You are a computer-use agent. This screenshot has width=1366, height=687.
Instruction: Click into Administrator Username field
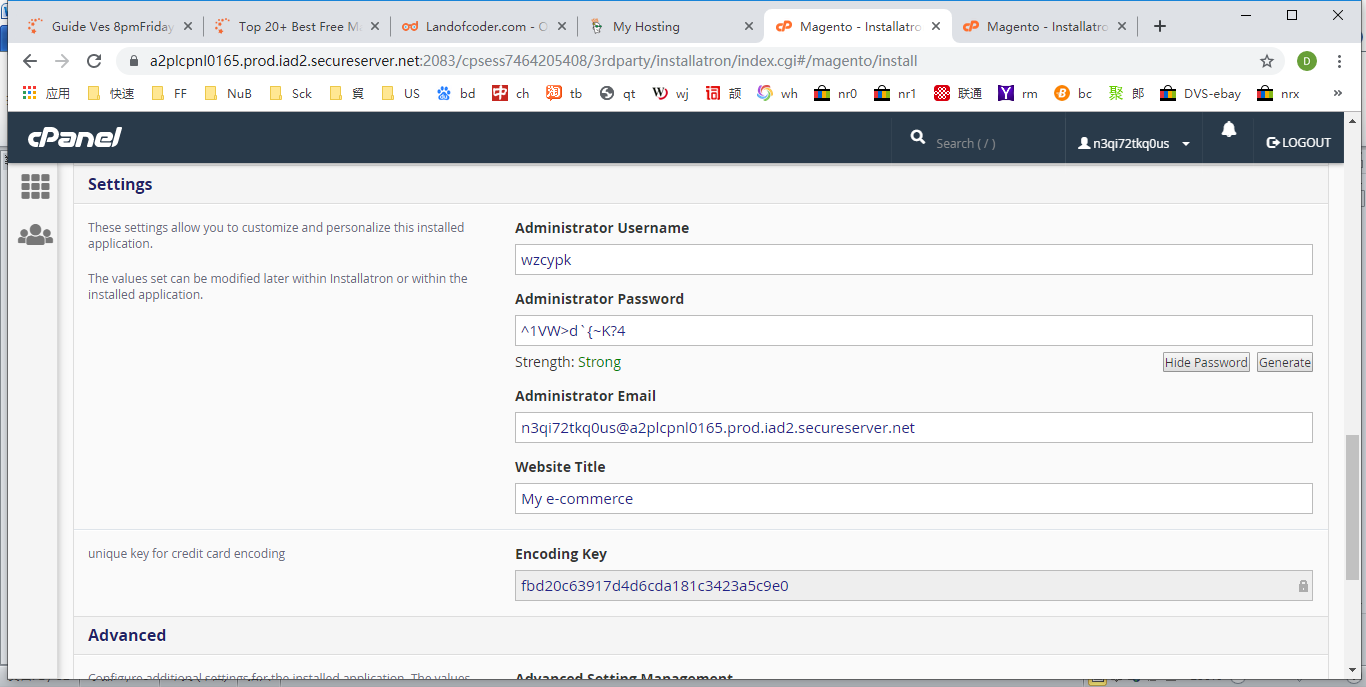914,259
